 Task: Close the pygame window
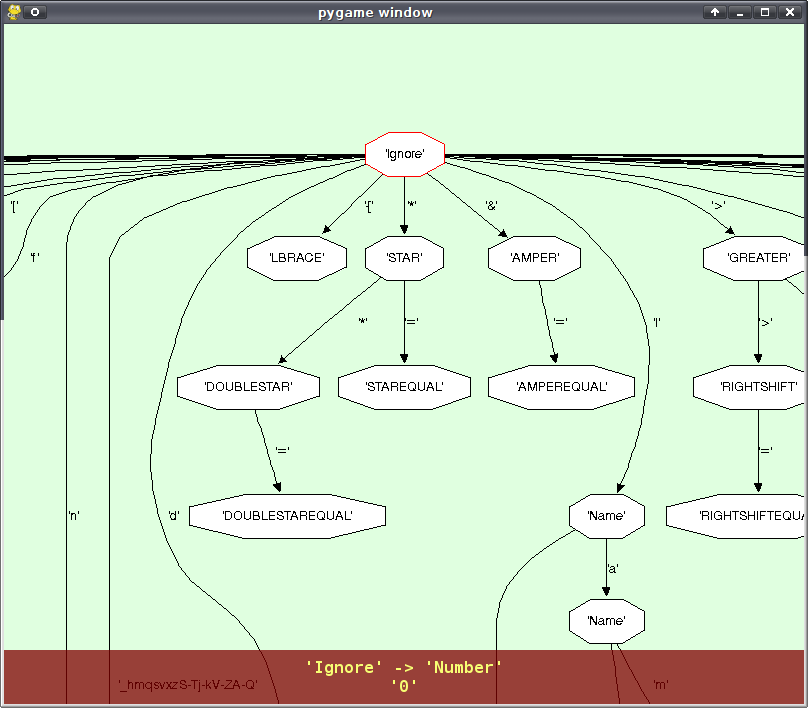coord(790,12)
